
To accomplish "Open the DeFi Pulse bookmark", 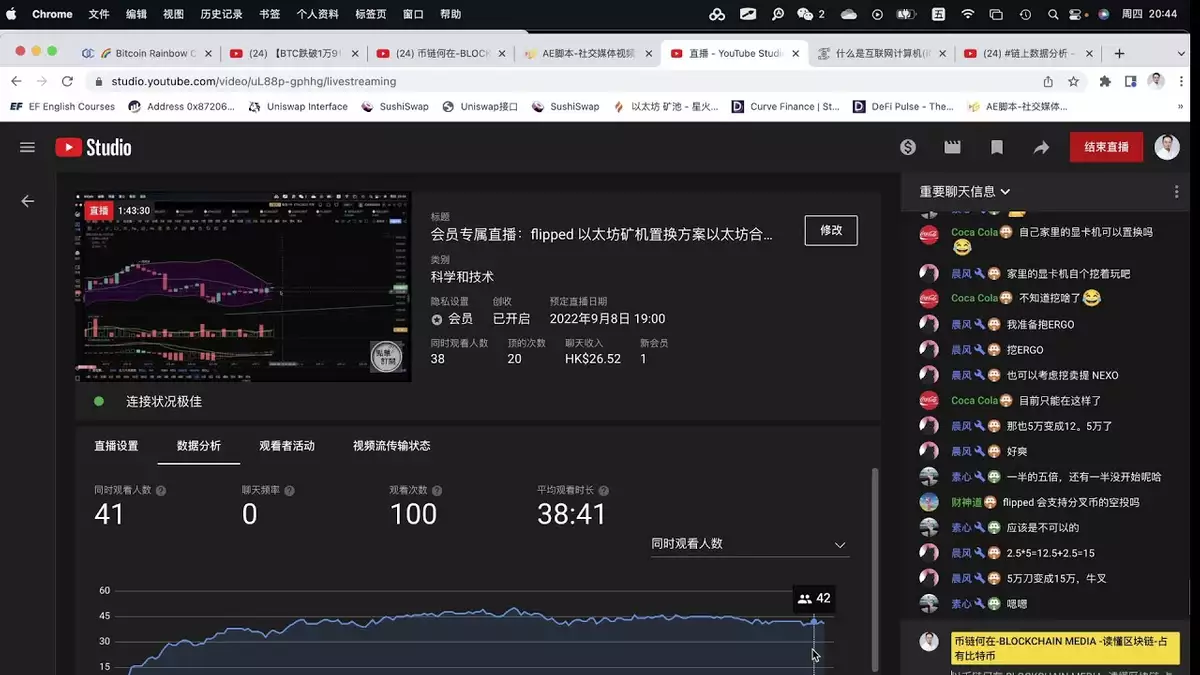I will pos(904,106).
